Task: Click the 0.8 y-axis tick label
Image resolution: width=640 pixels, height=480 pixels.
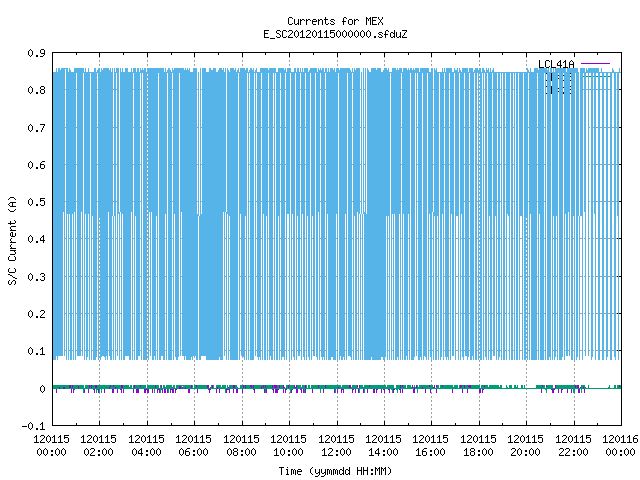Action: [x=36, y=90]
